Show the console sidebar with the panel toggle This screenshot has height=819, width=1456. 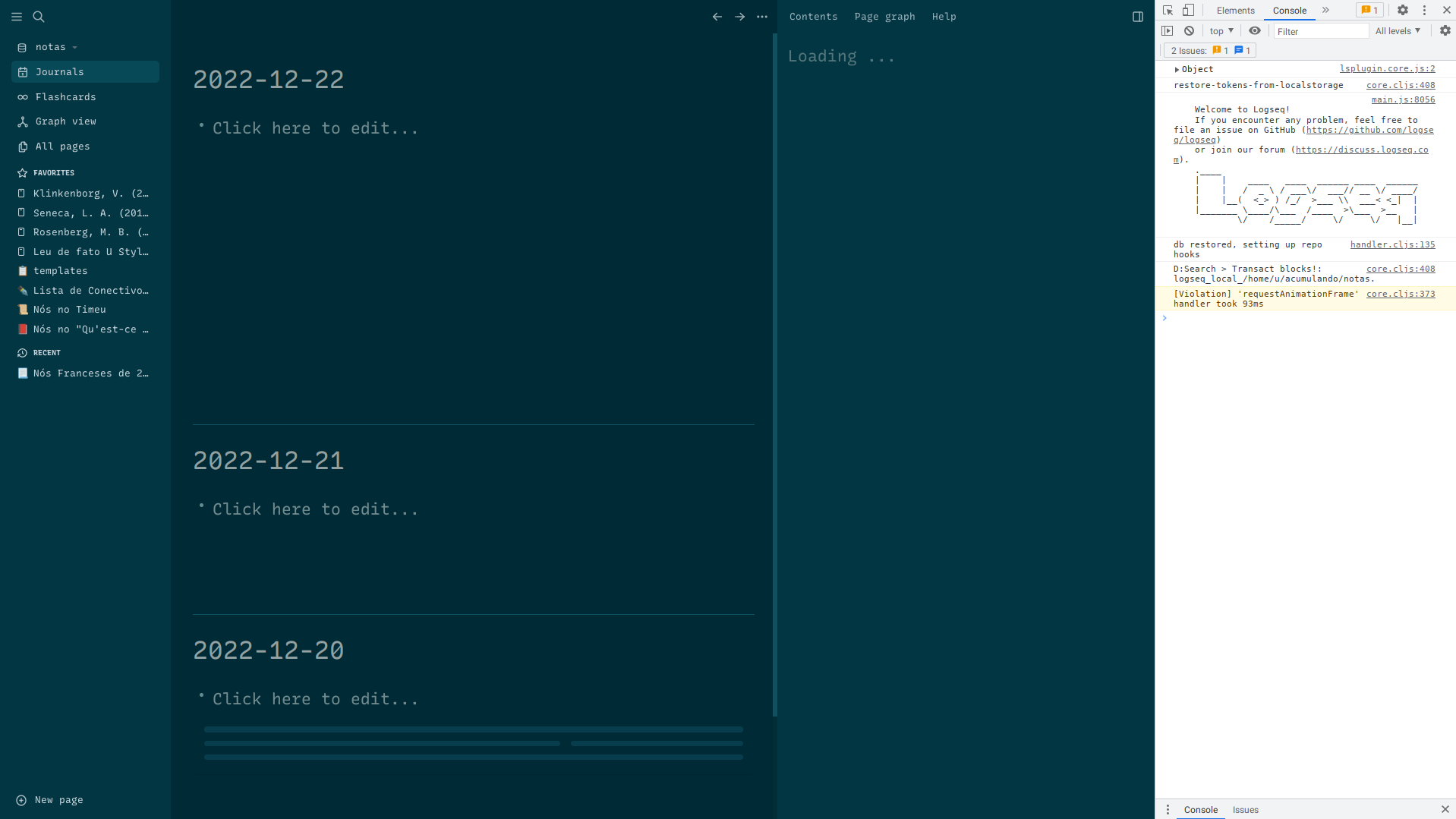(x=1168, y=30)
